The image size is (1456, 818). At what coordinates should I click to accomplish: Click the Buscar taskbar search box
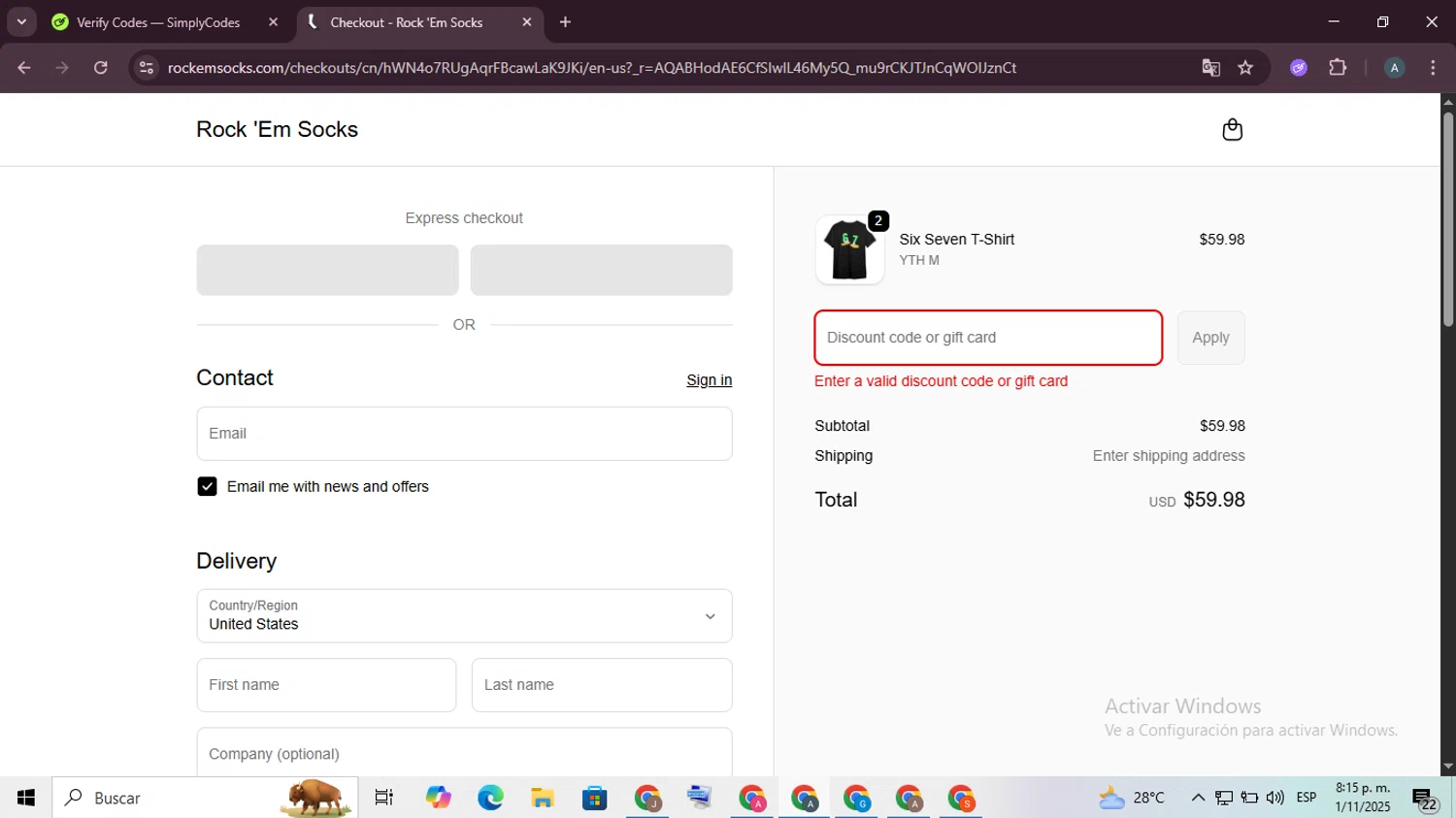[x=205, y=798]
